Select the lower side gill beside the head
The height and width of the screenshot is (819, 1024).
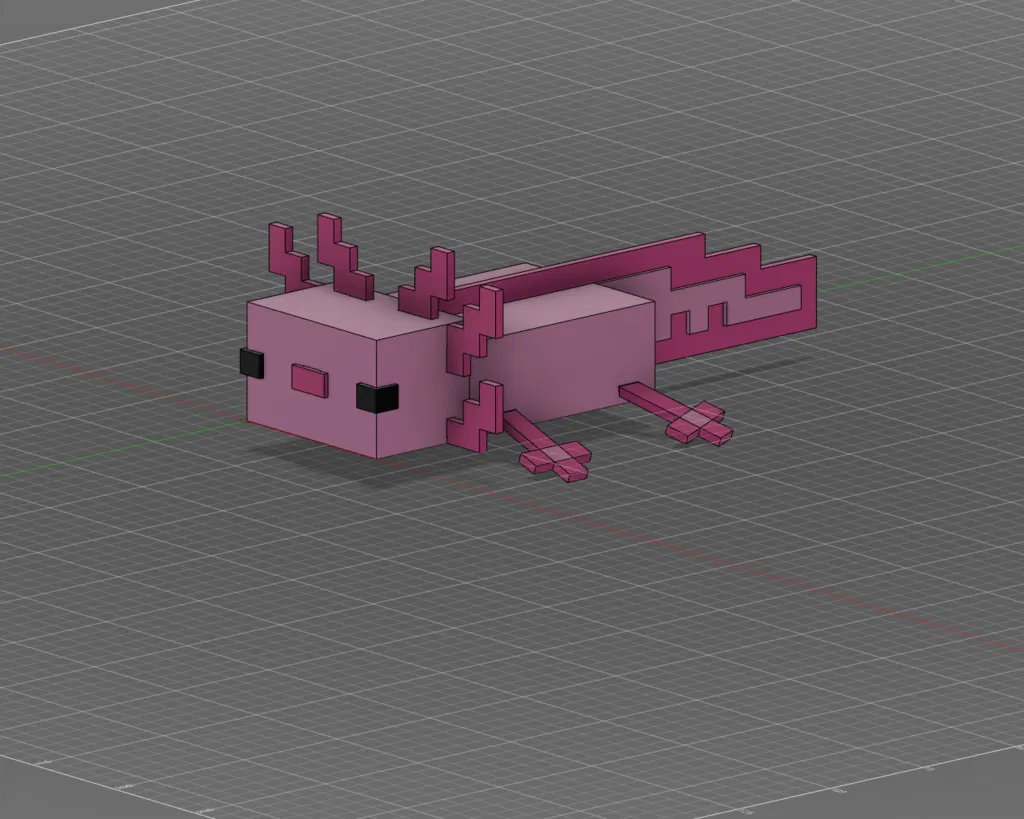tap(475, 417)
